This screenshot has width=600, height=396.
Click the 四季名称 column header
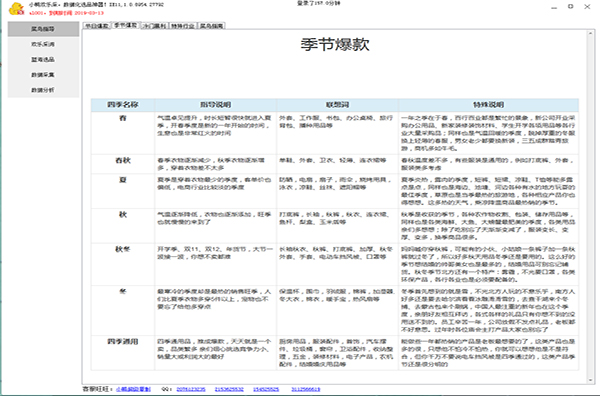123,105
